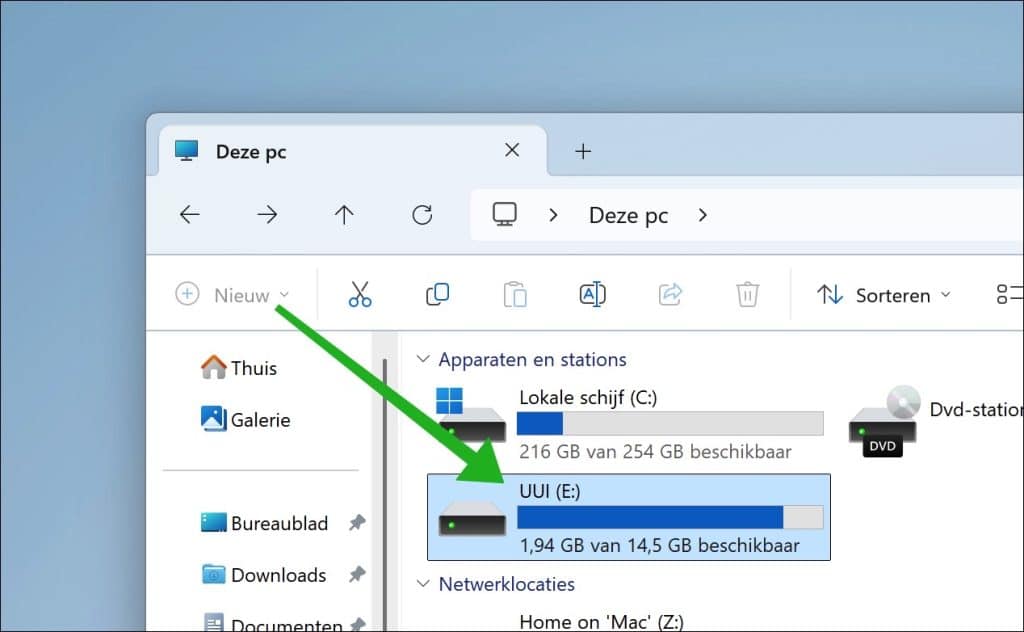This screenshot has width=1024, height=632.
Task: Click the Deze pc monitor icon in address bar
Action: pos(504,214)
